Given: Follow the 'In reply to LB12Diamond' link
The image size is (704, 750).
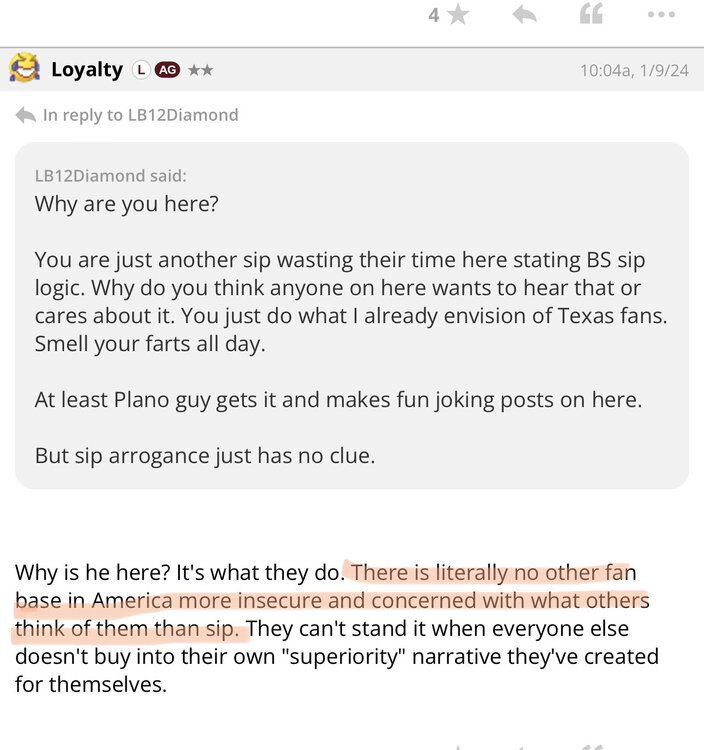Looking at the screenshot, I should (x=140, y=115).
